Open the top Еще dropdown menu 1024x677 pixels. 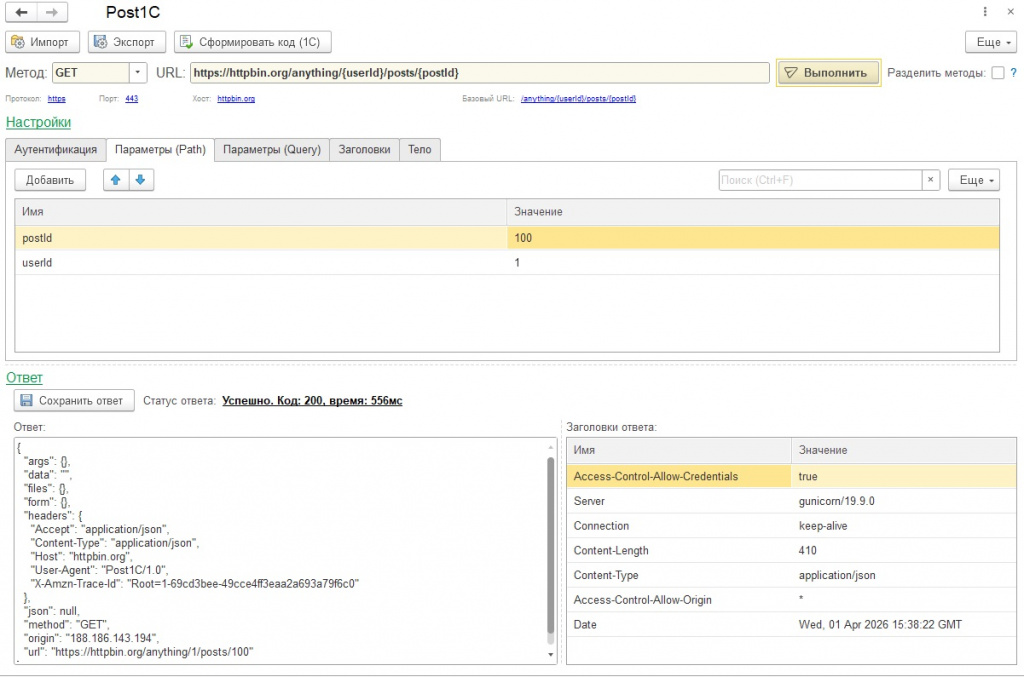pos(991,42)
